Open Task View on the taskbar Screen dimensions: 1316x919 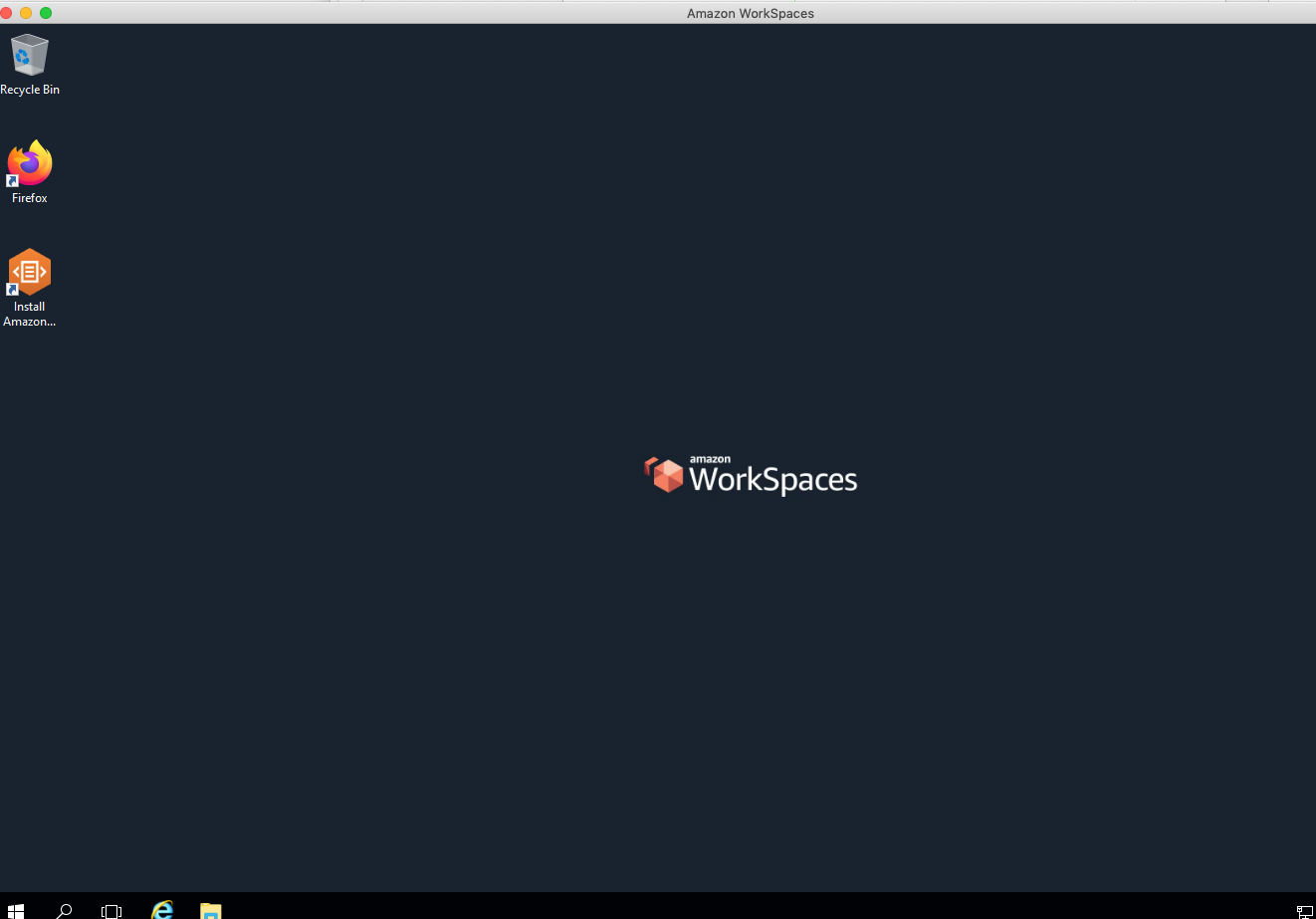(111, 910)
